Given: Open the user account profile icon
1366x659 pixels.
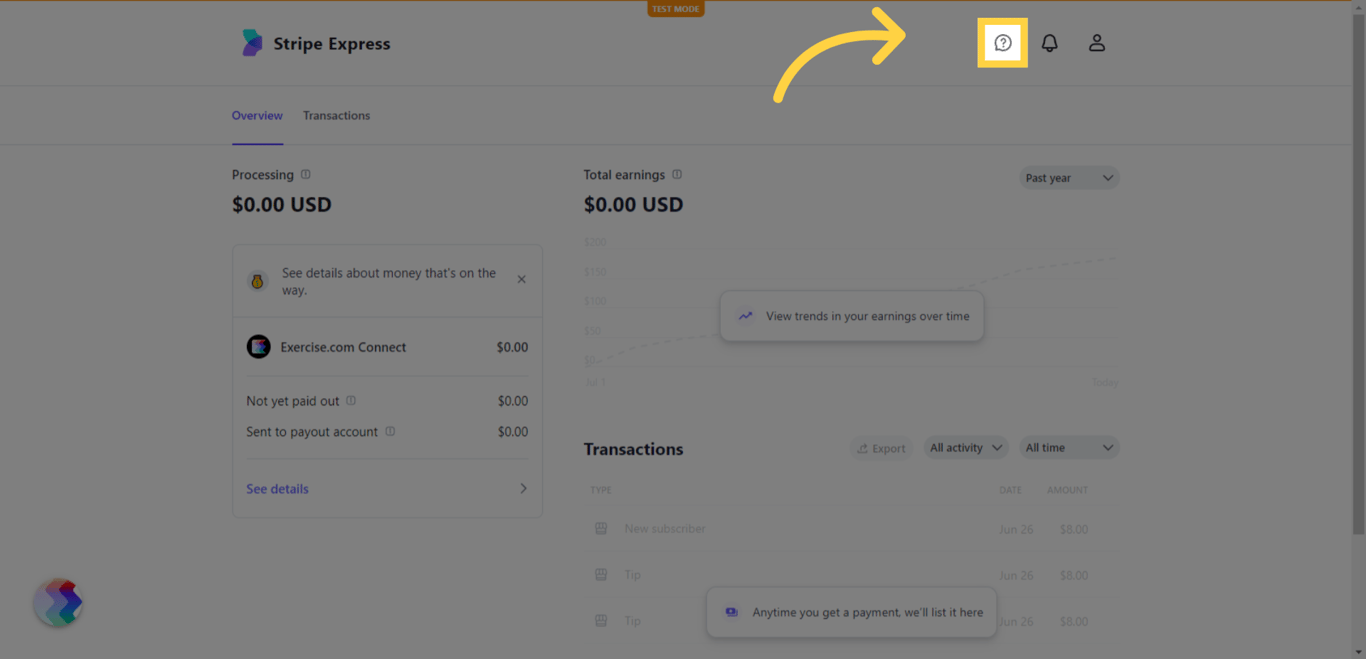Looking at the screenshot, I should [1097, 43].
